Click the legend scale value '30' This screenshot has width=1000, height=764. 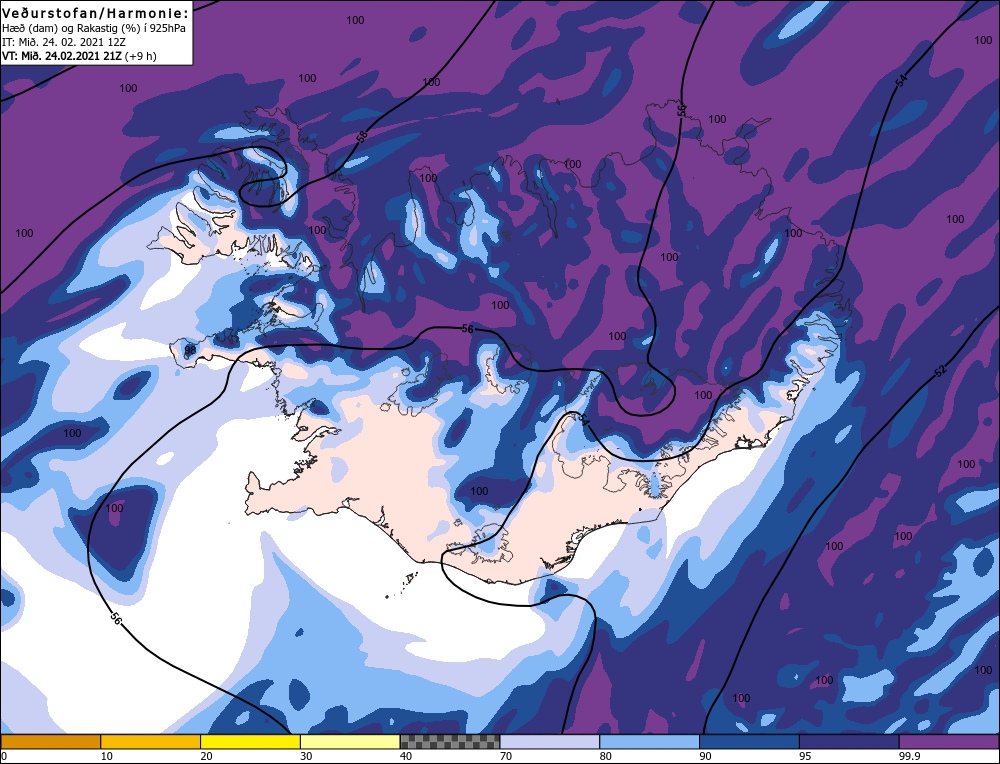pyautogui.click(x=306, y=756)
